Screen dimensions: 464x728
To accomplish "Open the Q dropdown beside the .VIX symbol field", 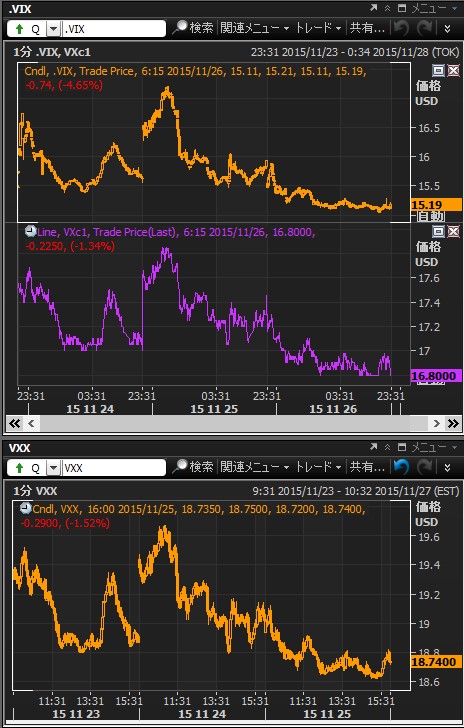I will (54, 29).
